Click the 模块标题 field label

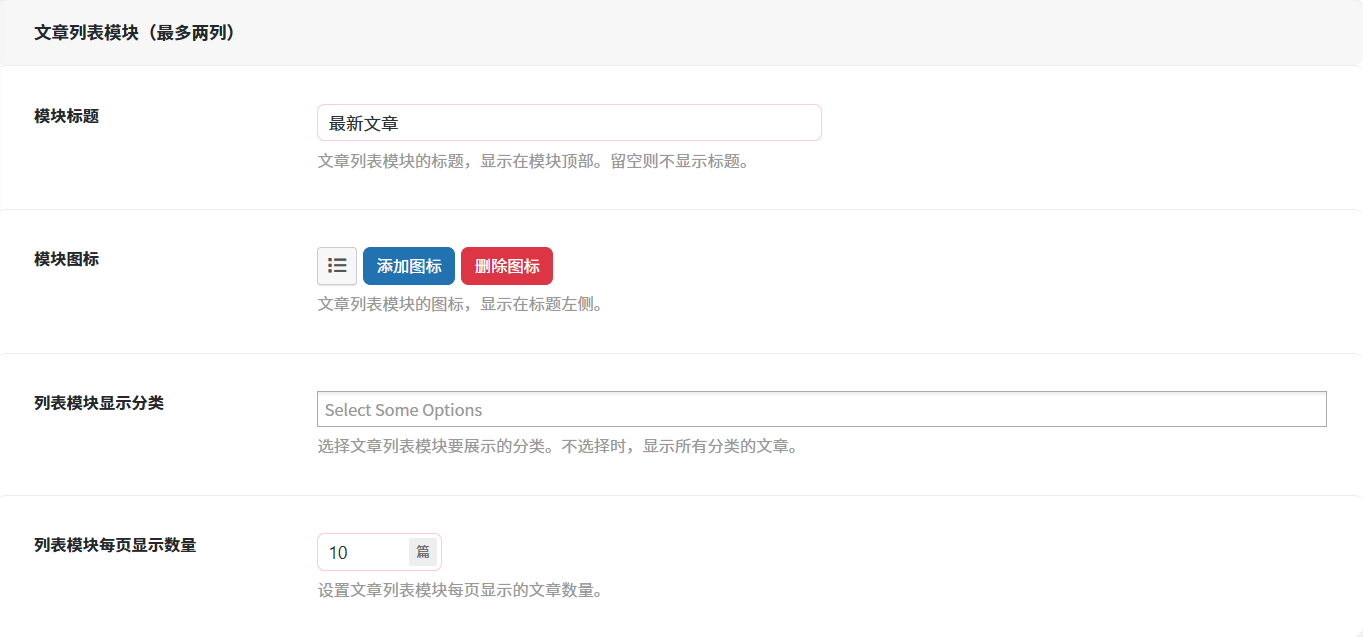(66, 116)
